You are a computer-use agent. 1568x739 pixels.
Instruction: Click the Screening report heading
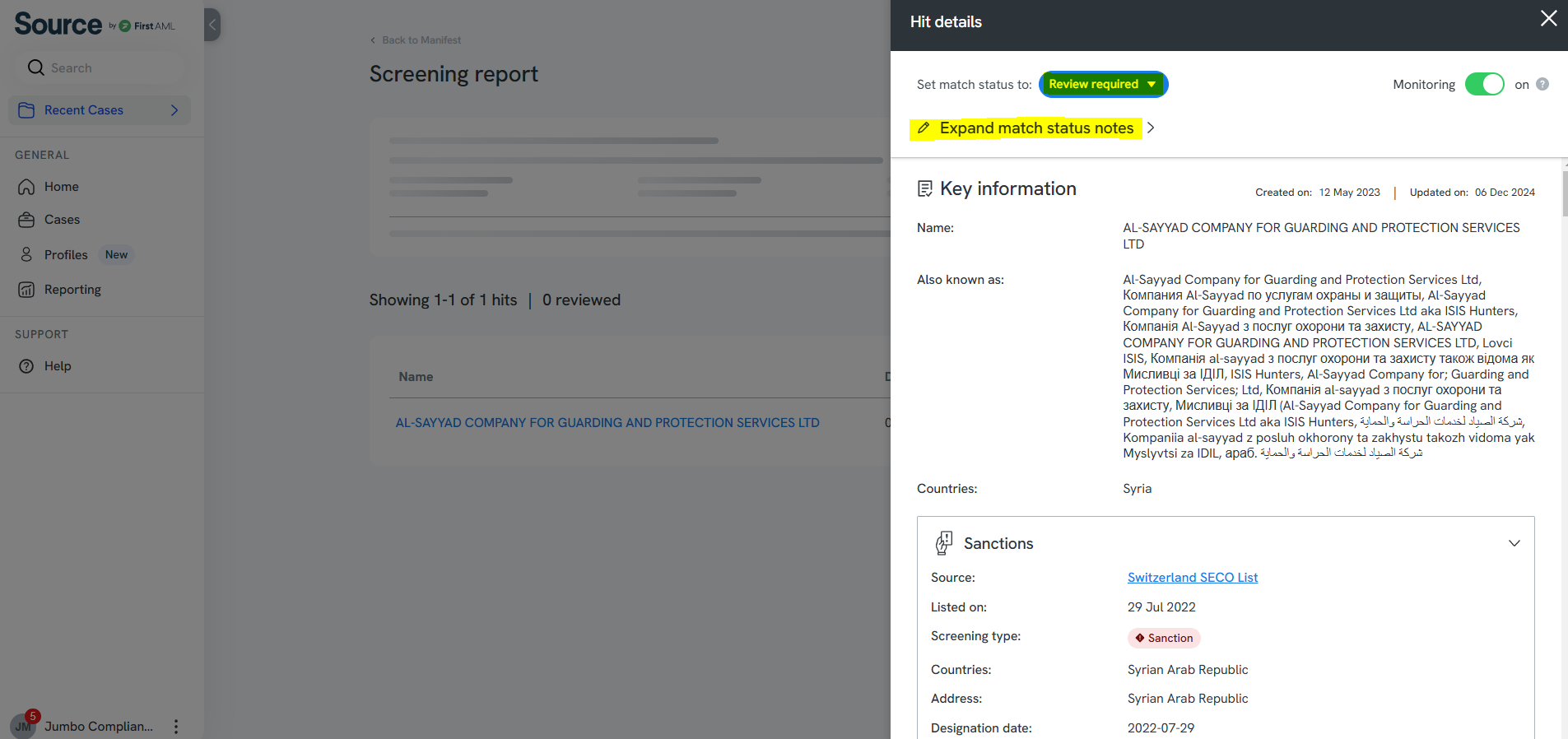pos(454,74)
